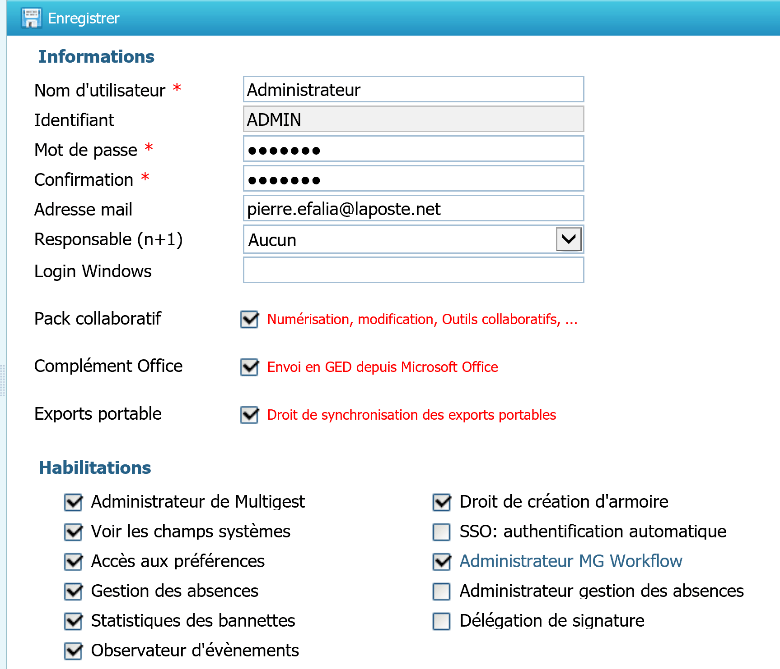Click the Enregistrer floppy disk save icon
The width and height of the screenshot is (780, 669).
pyautogui.click(x=31, y=18)
